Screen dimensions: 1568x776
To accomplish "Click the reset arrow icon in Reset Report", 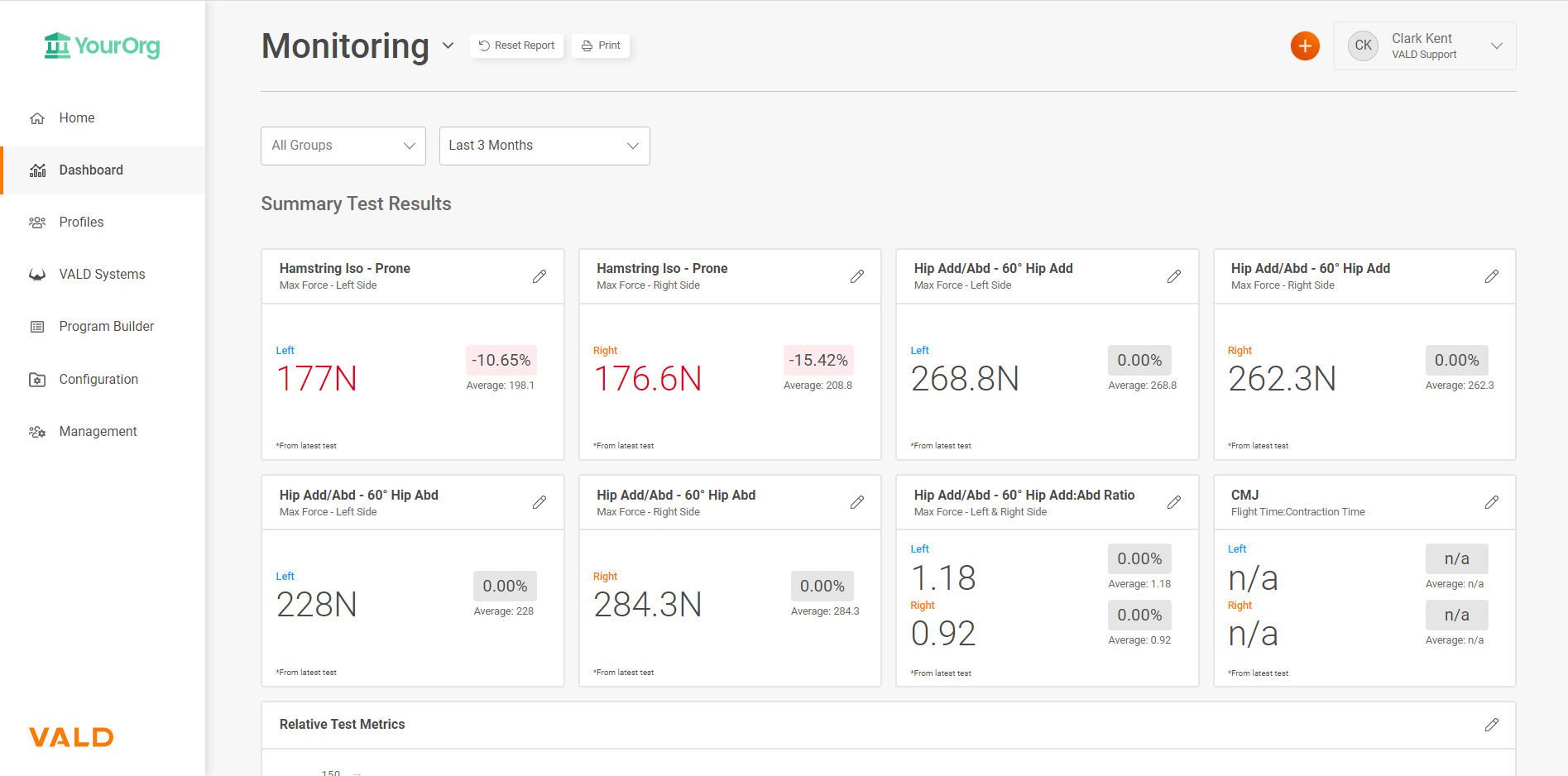I will 484,46.
